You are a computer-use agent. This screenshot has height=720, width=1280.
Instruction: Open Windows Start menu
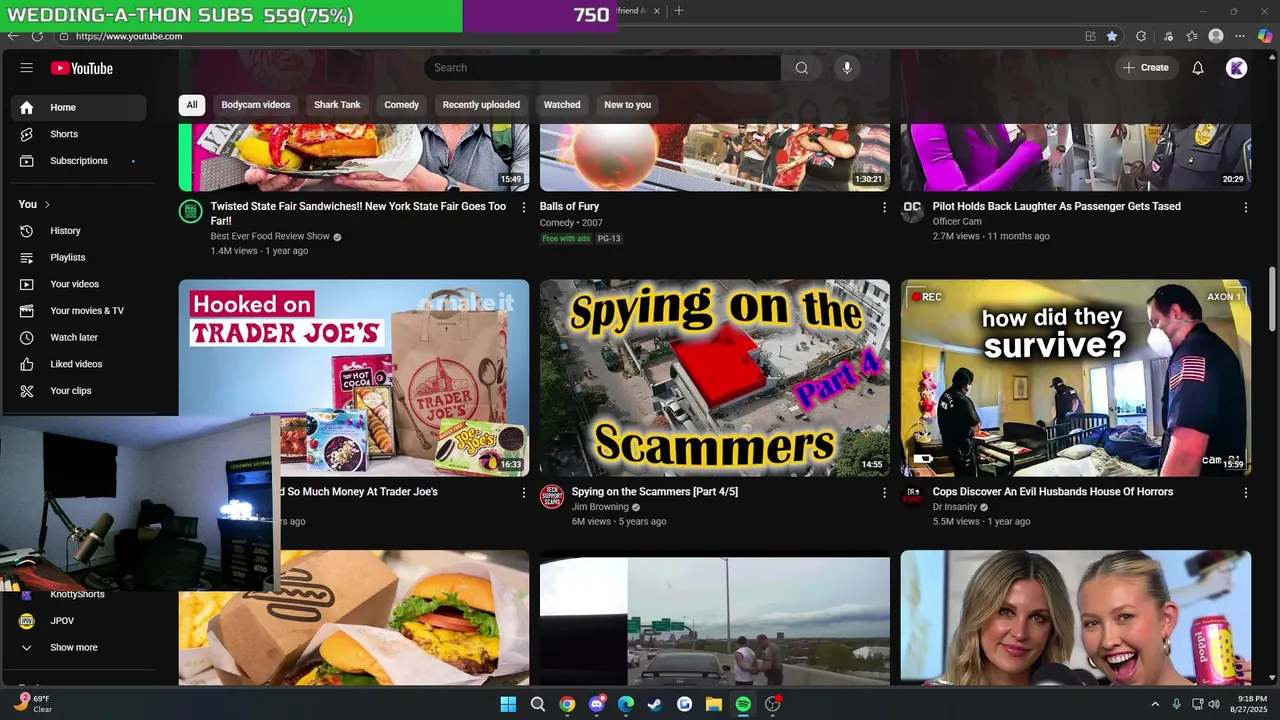(508, 704)
